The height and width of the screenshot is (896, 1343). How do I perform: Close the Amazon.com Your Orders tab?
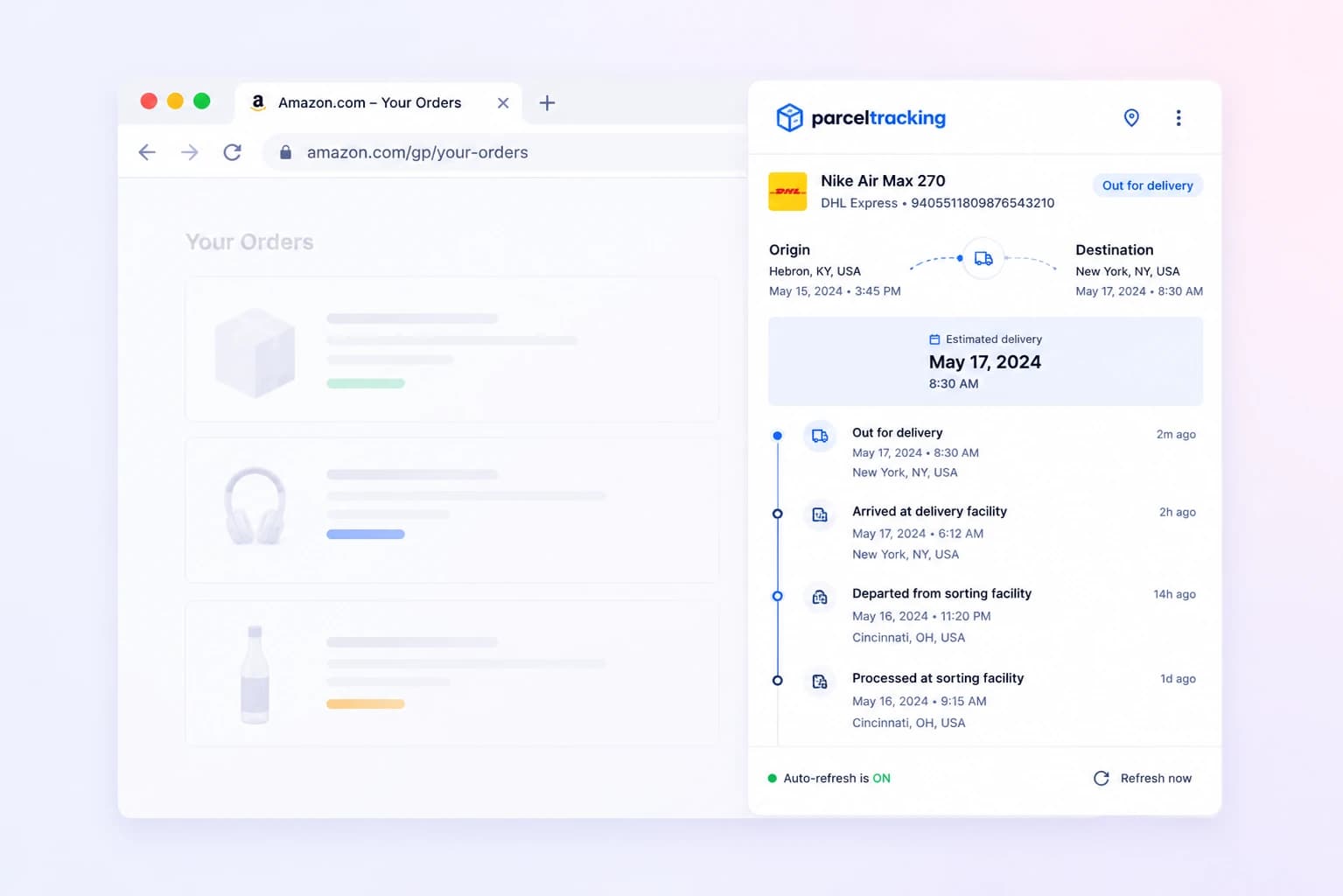click(503, 102)
